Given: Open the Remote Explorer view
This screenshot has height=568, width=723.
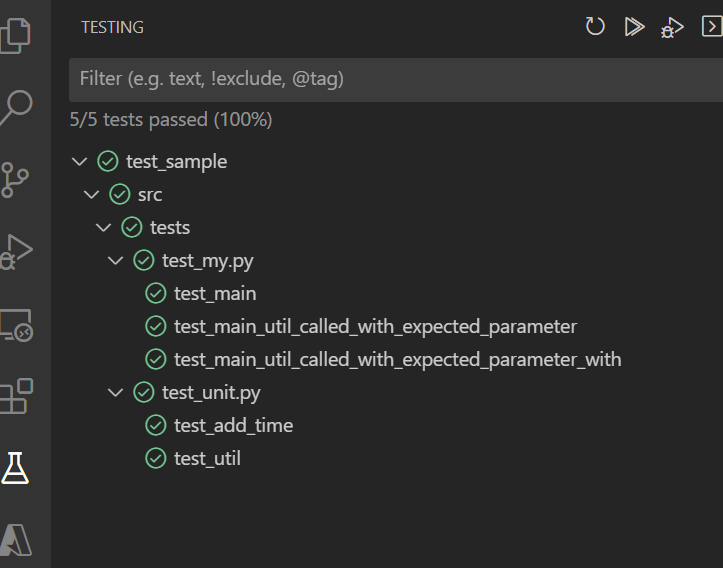Looking at the screenshot, I should click(16, 325).
